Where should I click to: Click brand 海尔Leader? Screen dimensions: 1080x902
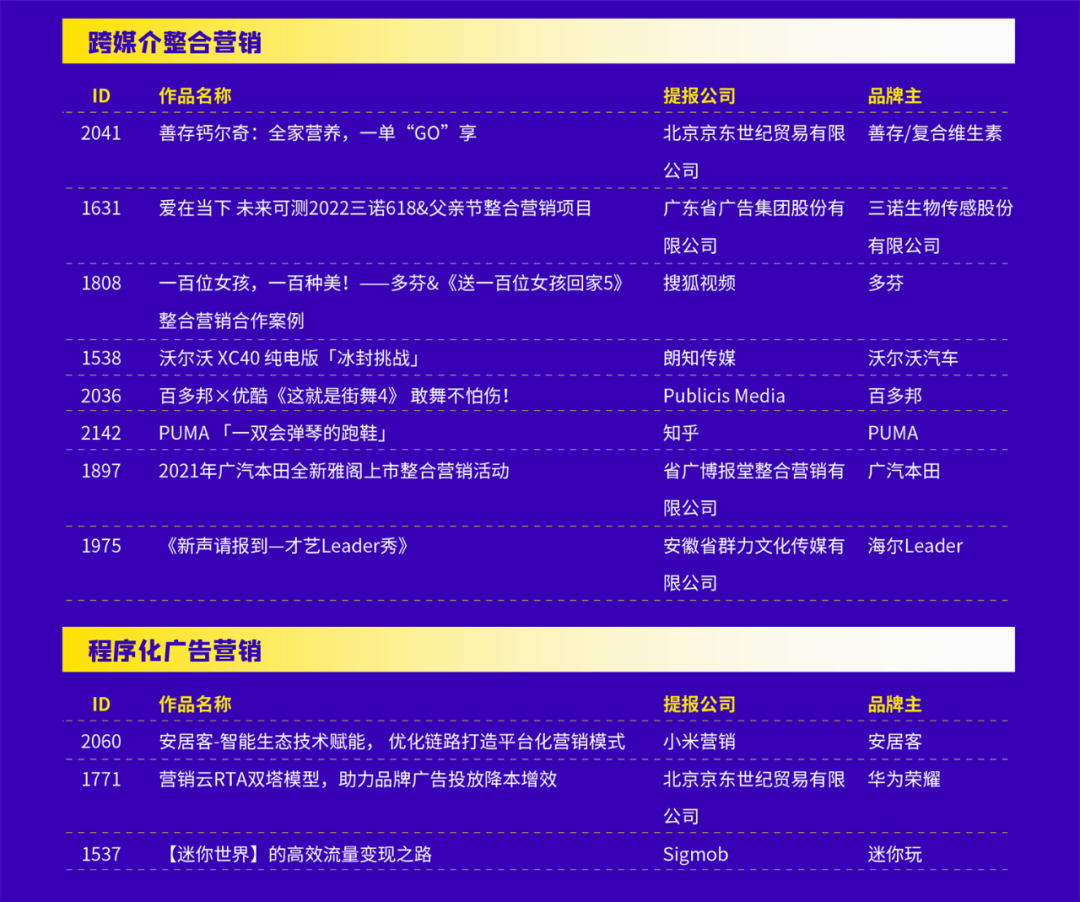(x=915, y=546)
